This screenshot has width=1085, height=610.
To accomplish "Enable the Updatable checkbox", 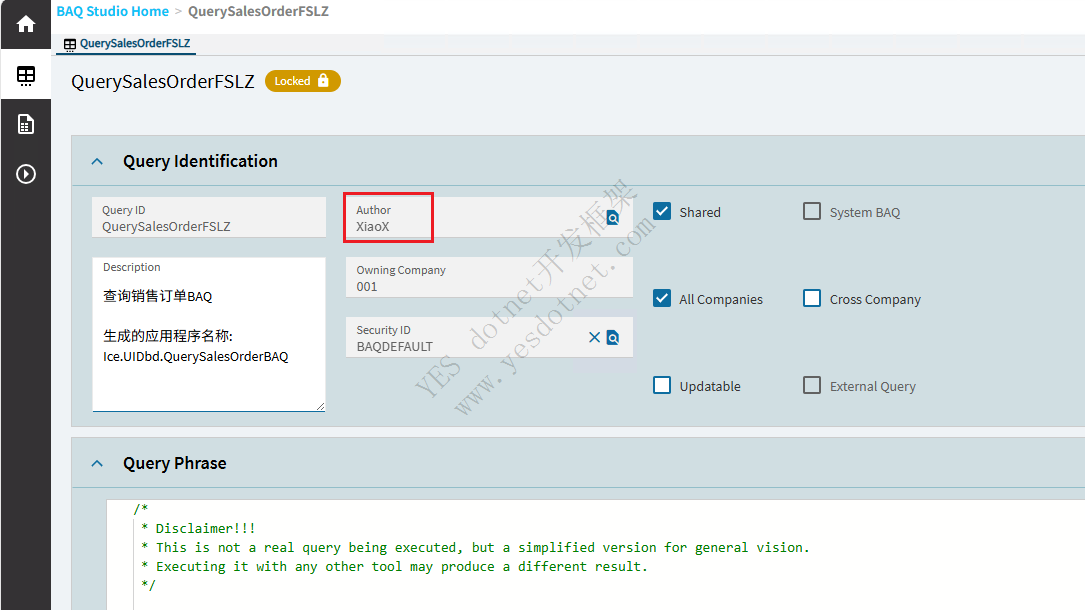I will click(661, 385).
